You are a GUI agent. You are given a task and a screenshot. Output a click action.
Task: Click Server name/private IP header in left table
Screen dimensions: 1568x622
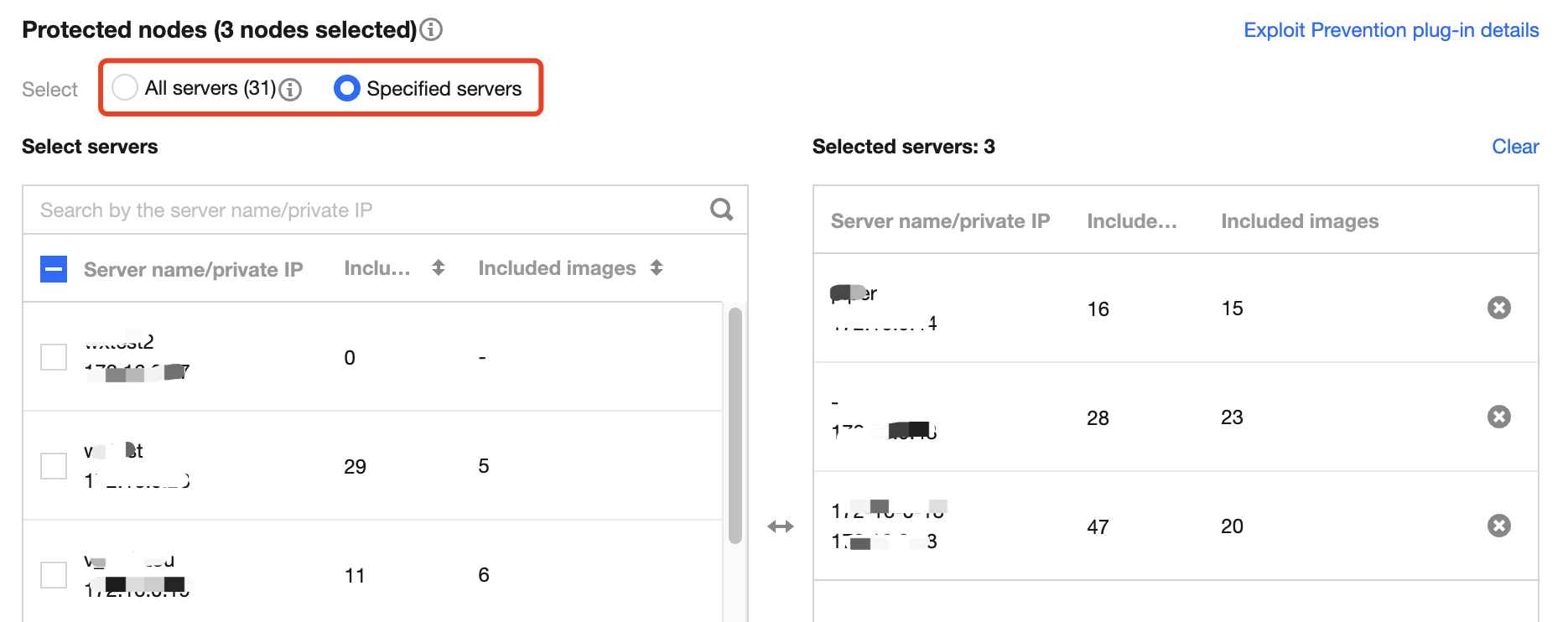pos(193,270)
